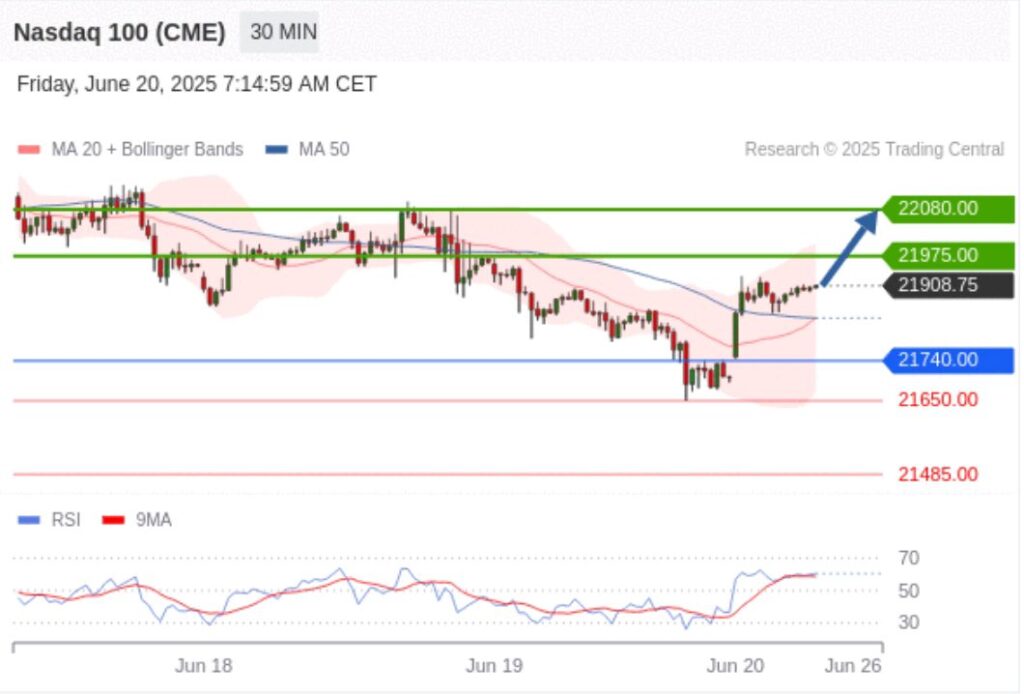Click the black 21908.75 current price tag
Viewport: 1024px width, 694px height.
[x=947, y=286]
